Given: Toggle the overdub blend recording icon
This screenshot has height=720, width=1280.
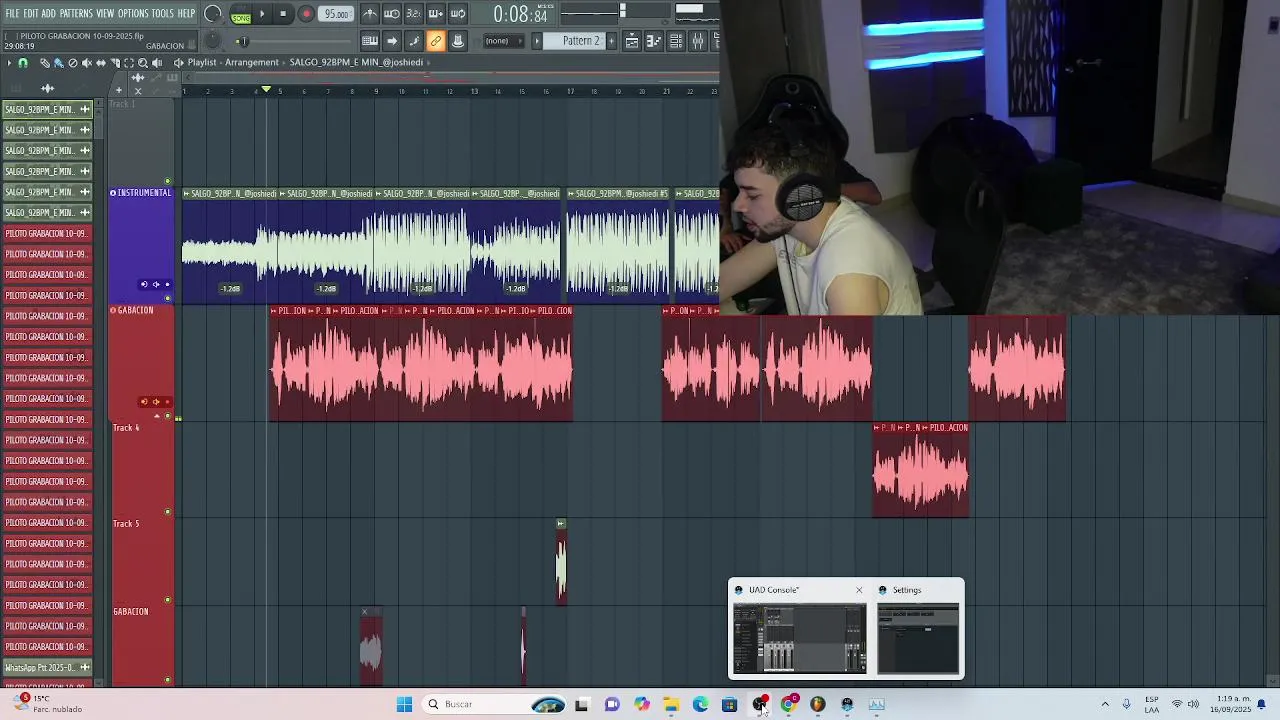Looking at the screenshot, I should (x=436, y=14).
